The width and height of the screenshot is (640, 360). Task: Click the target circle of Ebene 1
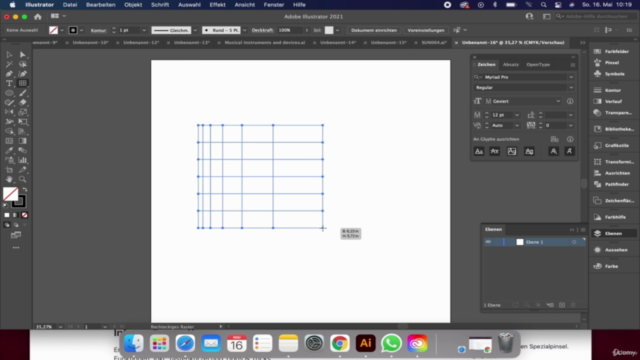[x=574, y=242]
